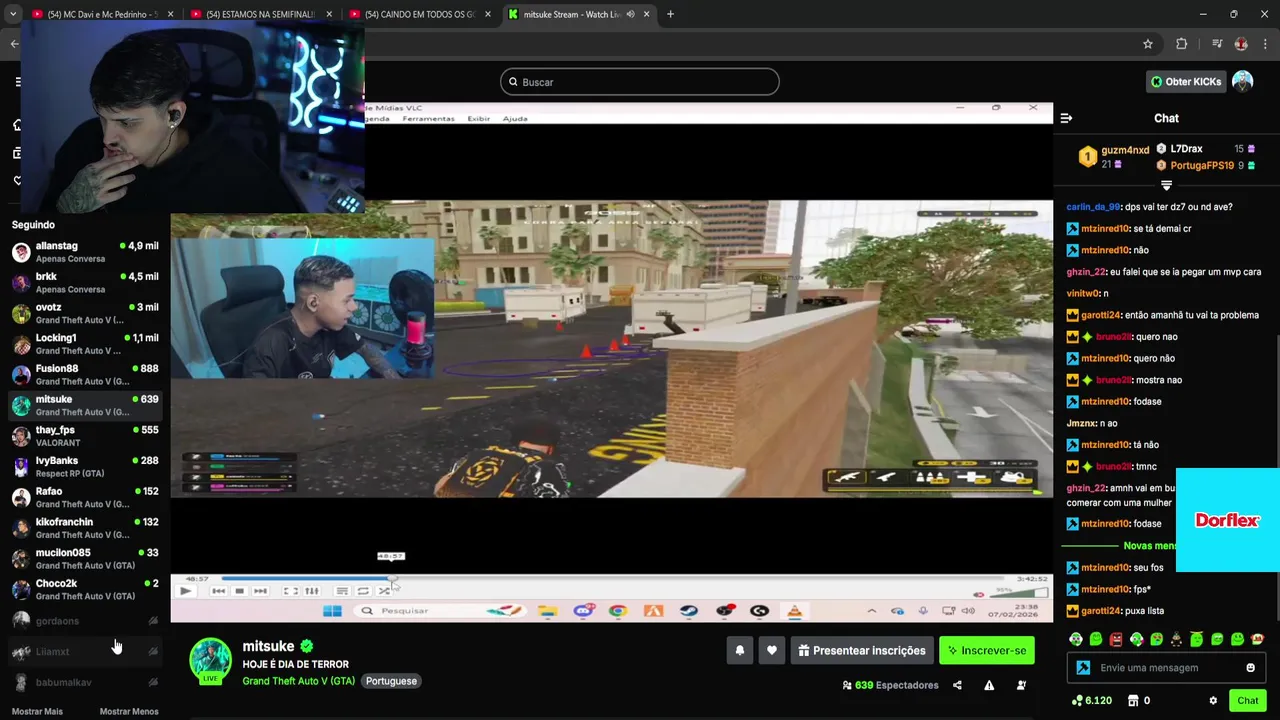Open your profile avatar menu
1280x720 pixels.
1242,82
